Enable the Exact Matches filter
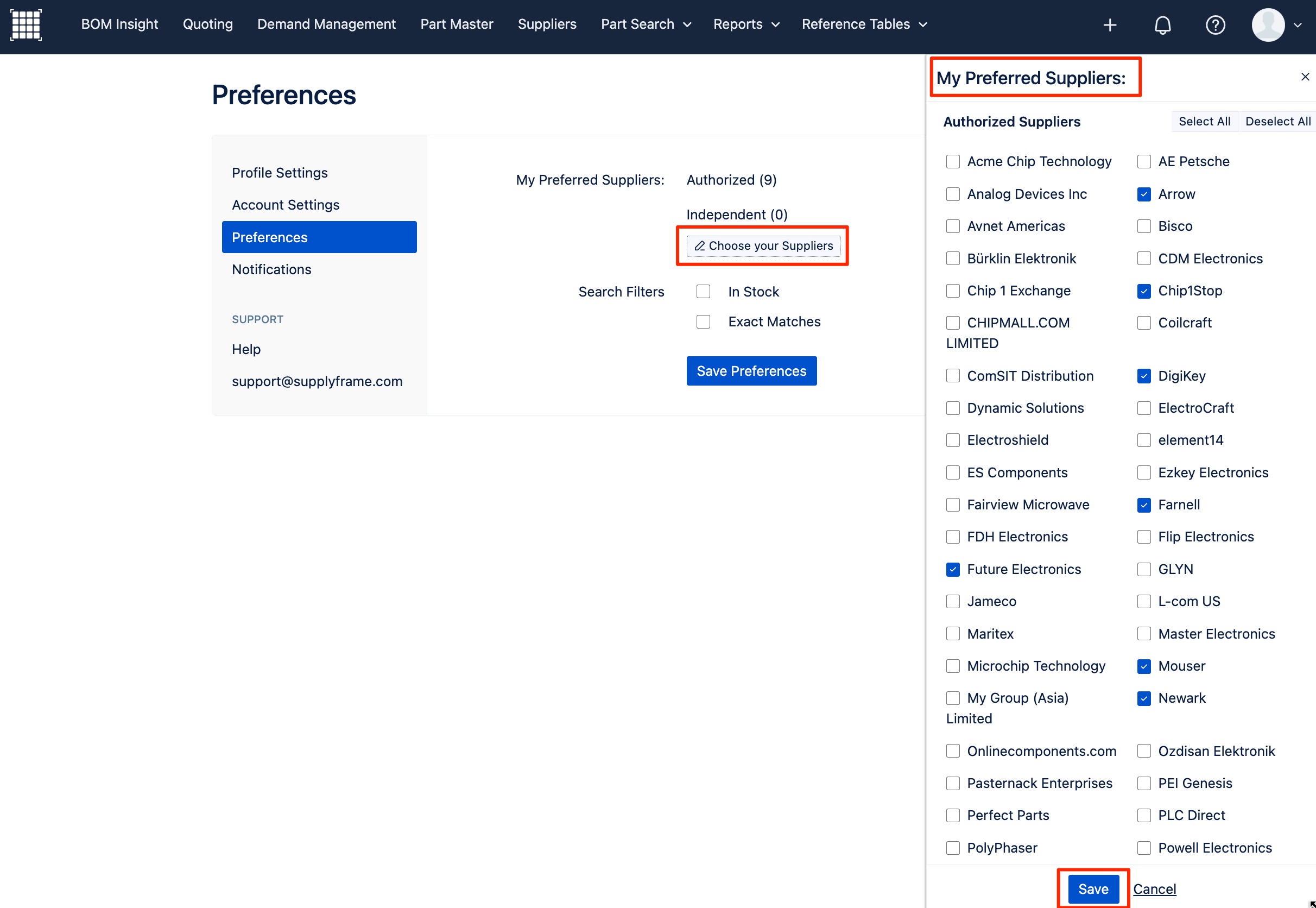The width and height of the screenshot is (1316, 908). pos(704,322)
